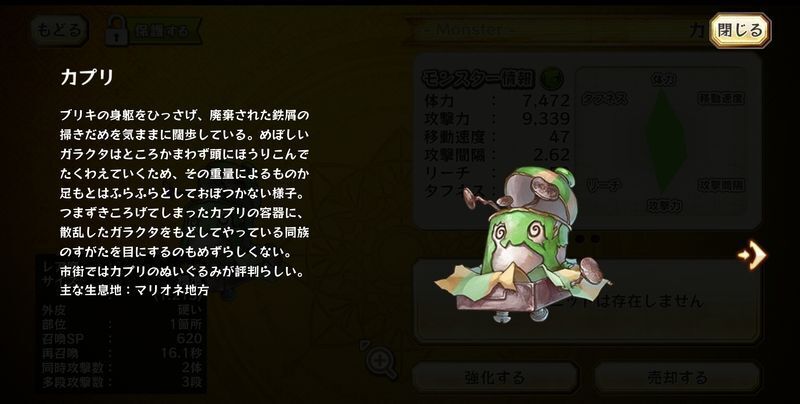The image size is (800, 404).
Task: Click the 攻撃力 stat row showing 9,339
Action: [496, 119]
